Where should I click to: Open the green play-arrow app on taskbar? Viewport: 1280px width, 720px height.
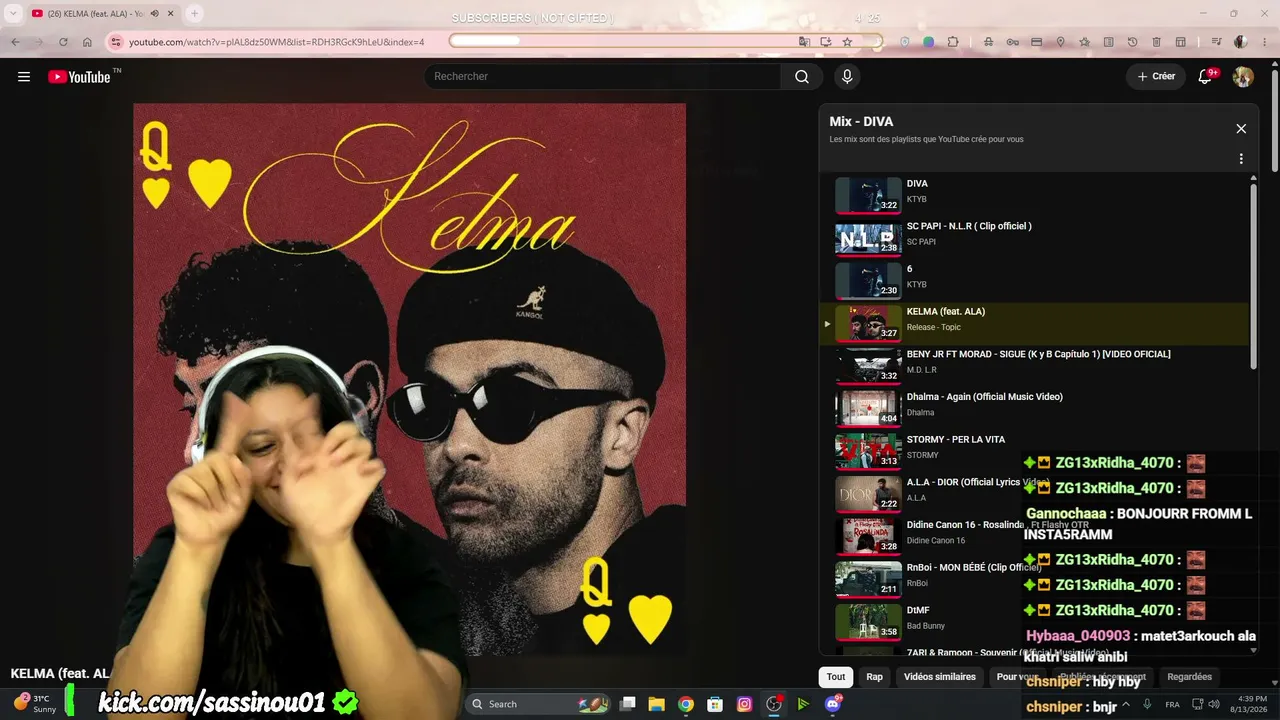(803, 704)
